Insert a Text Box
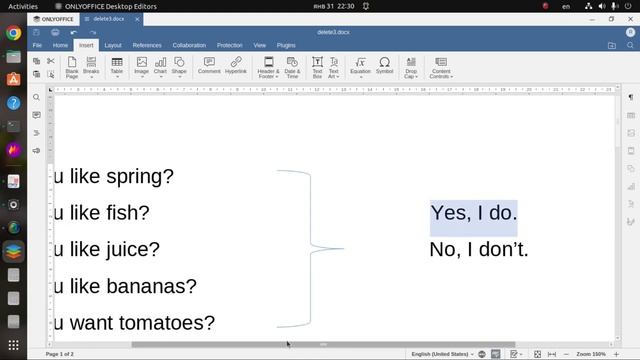The height and width of the screenshot is (360, 640). [317, 67]
